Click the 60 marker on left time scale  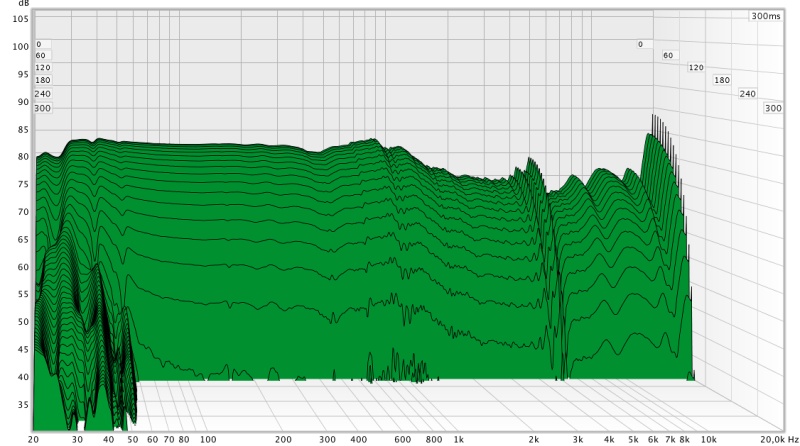point(42,56)
